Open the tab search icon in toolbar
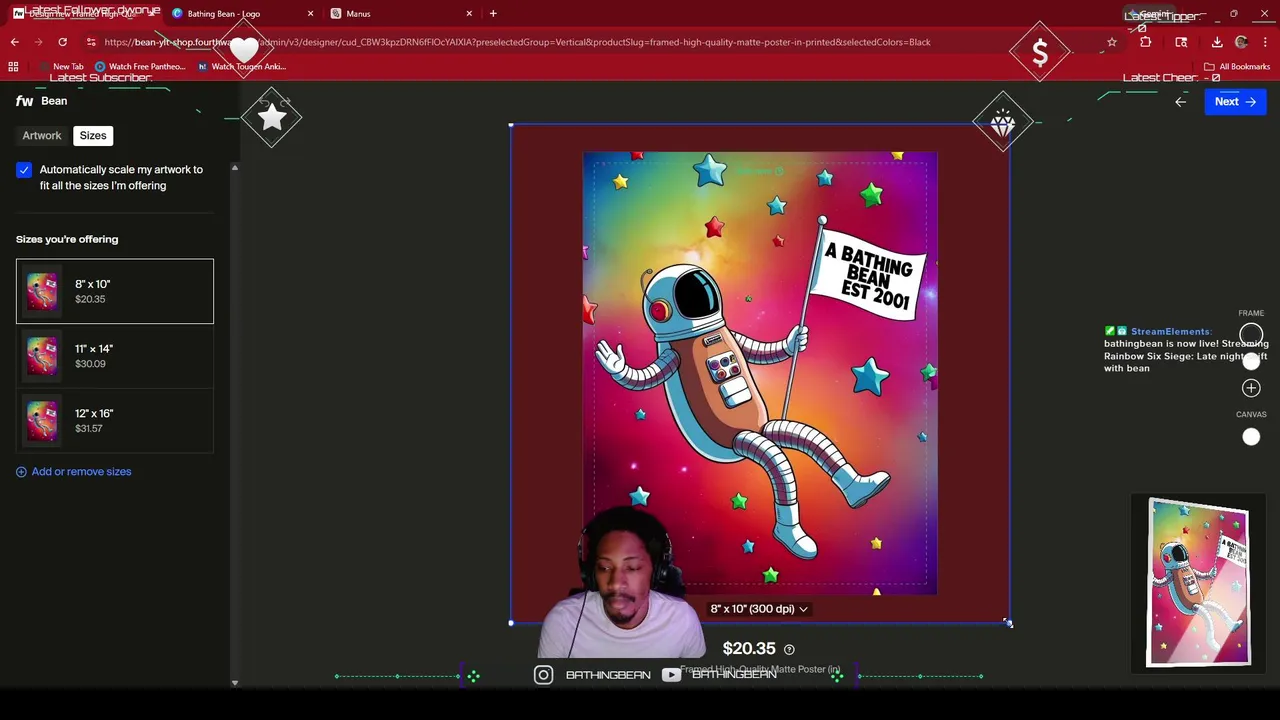Screen dimensions: 1280x720 tap(1181, 42)
